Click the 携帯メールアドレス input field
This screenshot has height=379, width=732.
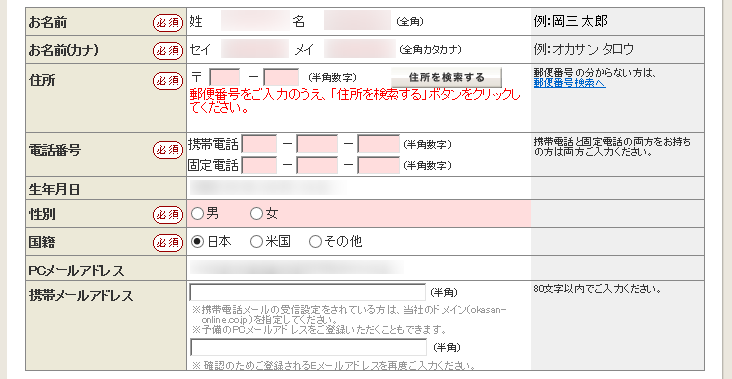[x=308, y=292]
